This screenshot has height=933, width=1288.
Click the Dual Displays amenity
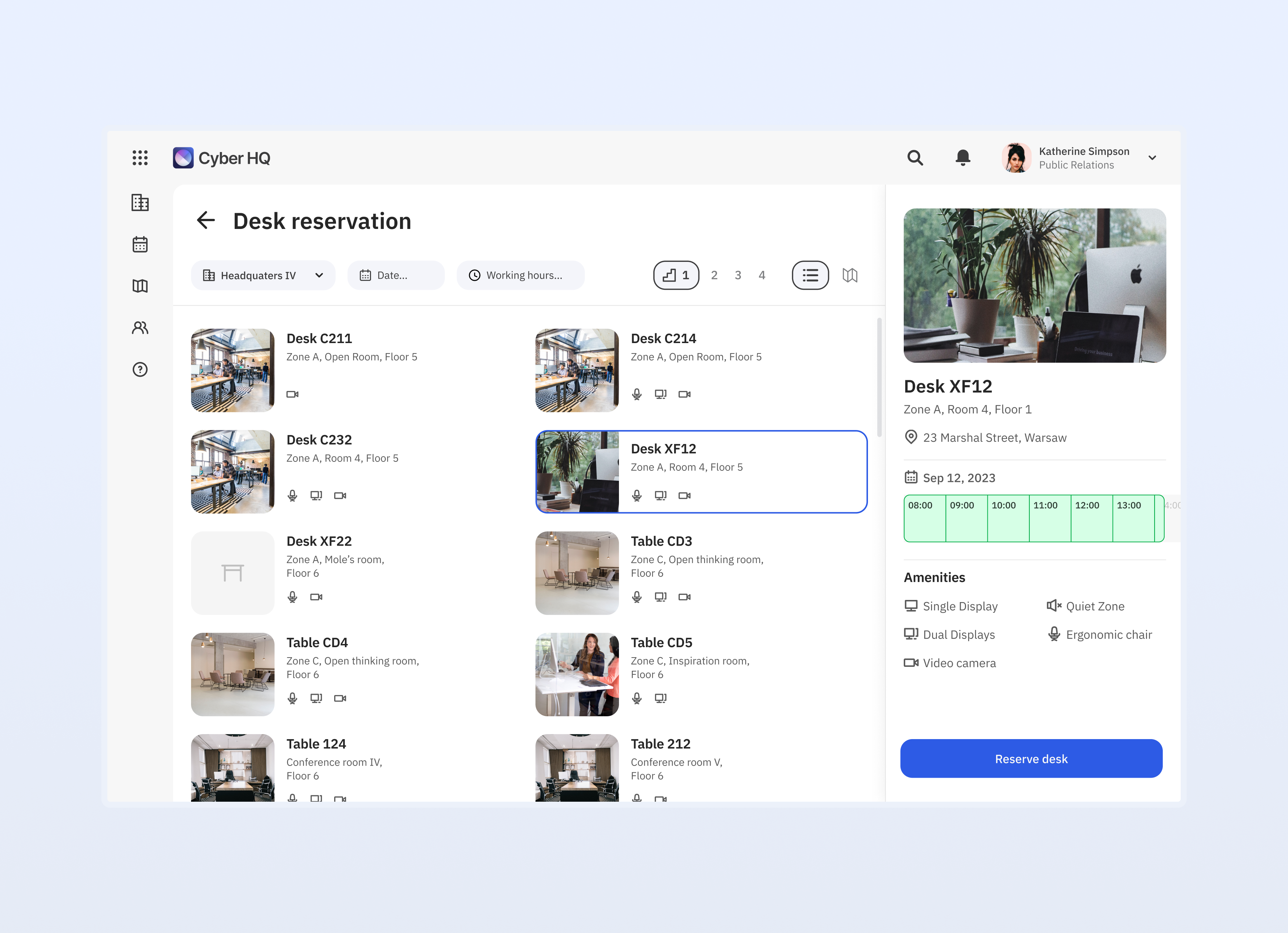(x=950, y=634)
